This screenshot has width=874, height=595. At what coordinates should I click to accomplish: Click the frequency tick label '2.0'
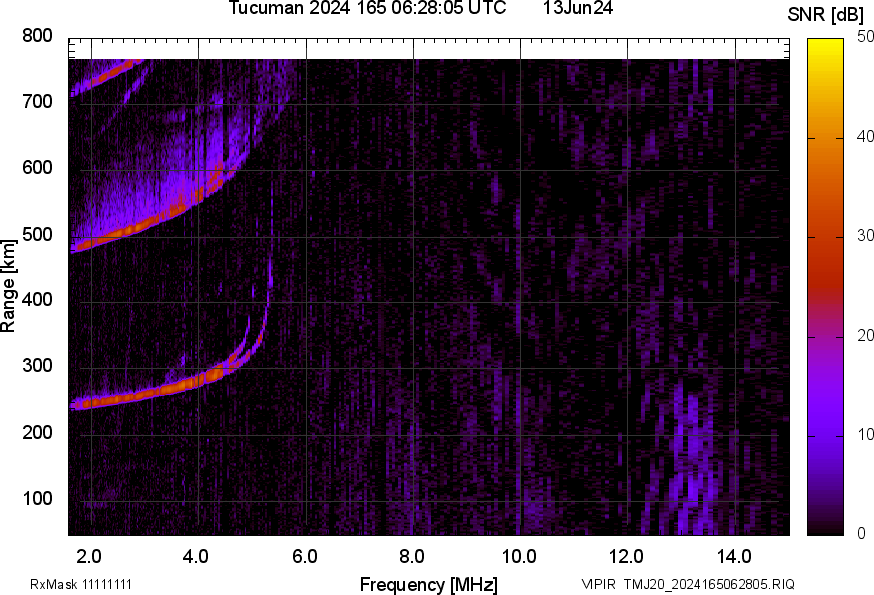tap(89, 557)
